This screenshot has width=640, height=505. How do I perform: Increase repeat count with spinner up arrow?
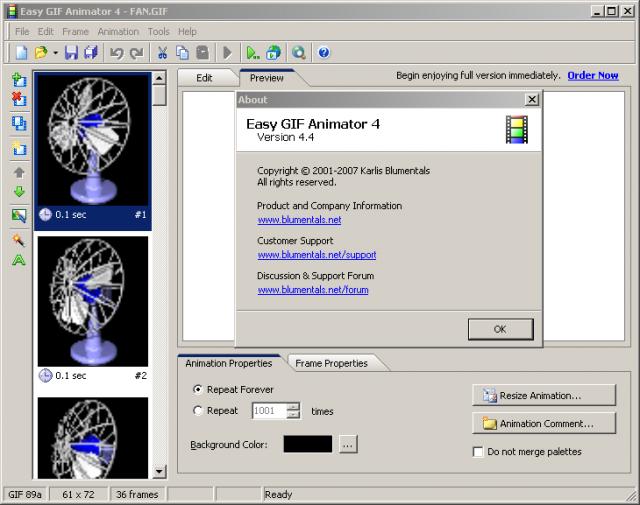(293, 406)
